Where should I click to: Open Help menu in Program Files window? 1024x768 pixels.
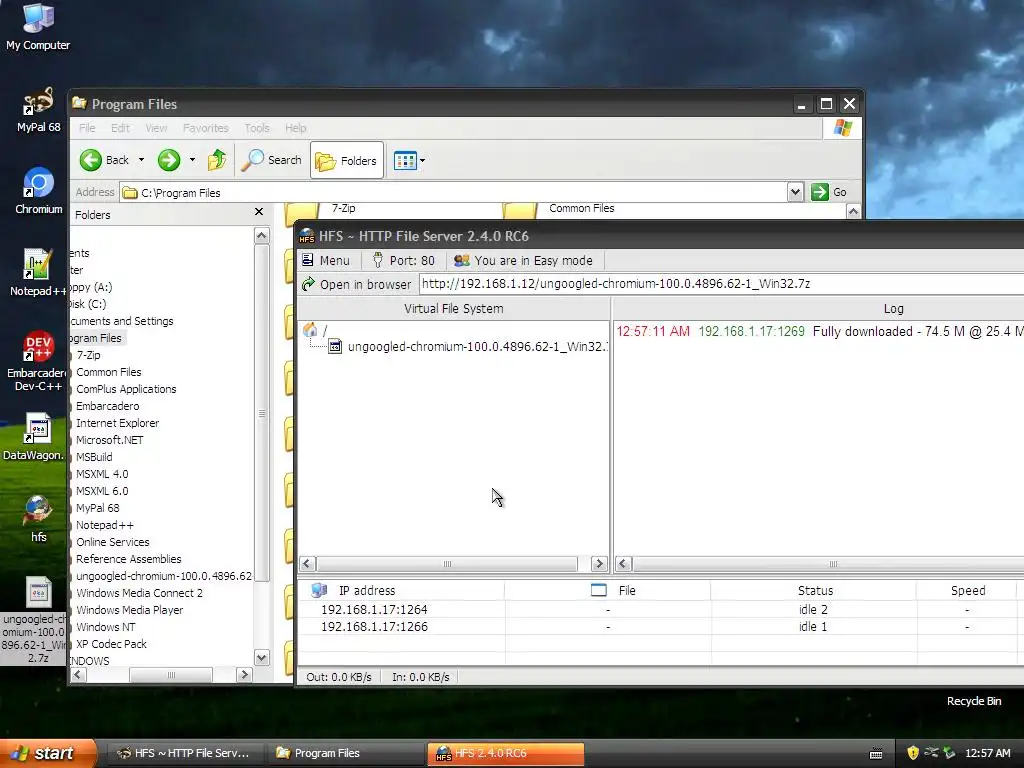tap(295, 128)
